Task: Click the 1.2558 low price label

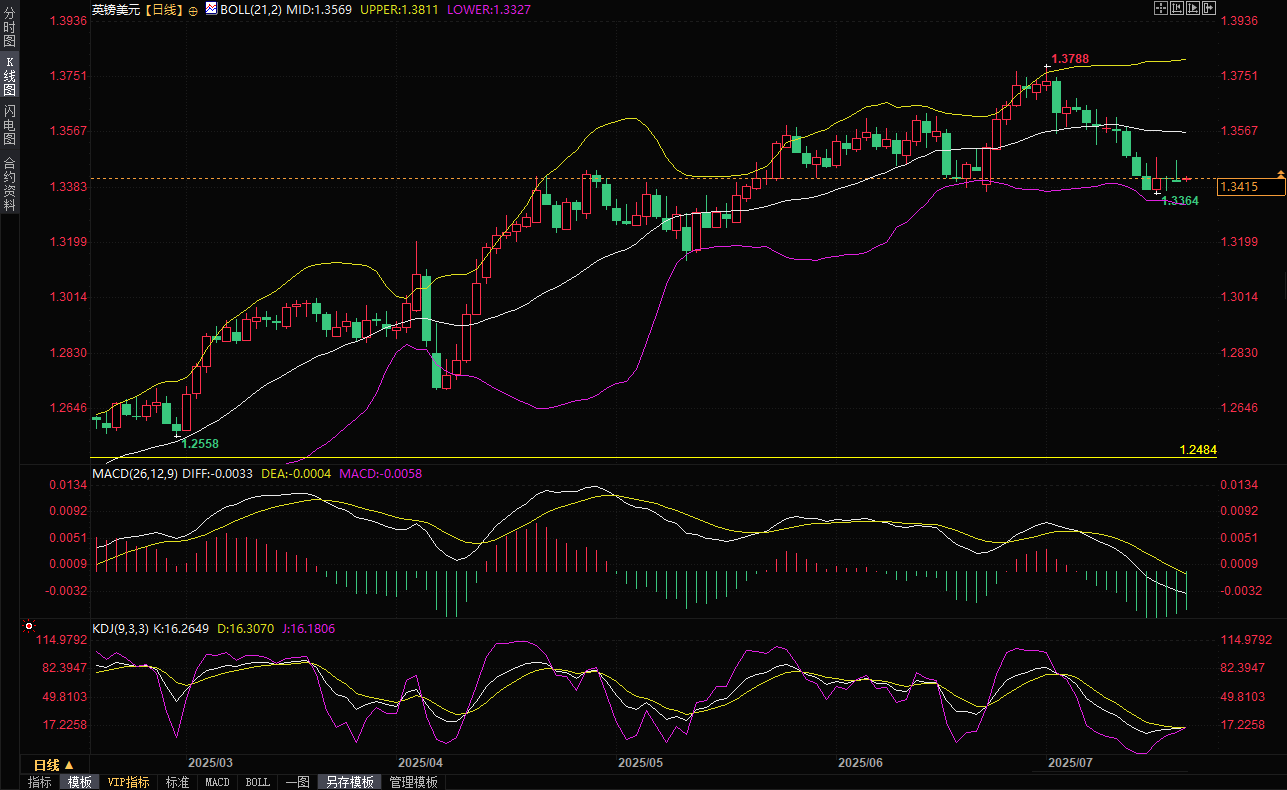Action: click(200, 442)
